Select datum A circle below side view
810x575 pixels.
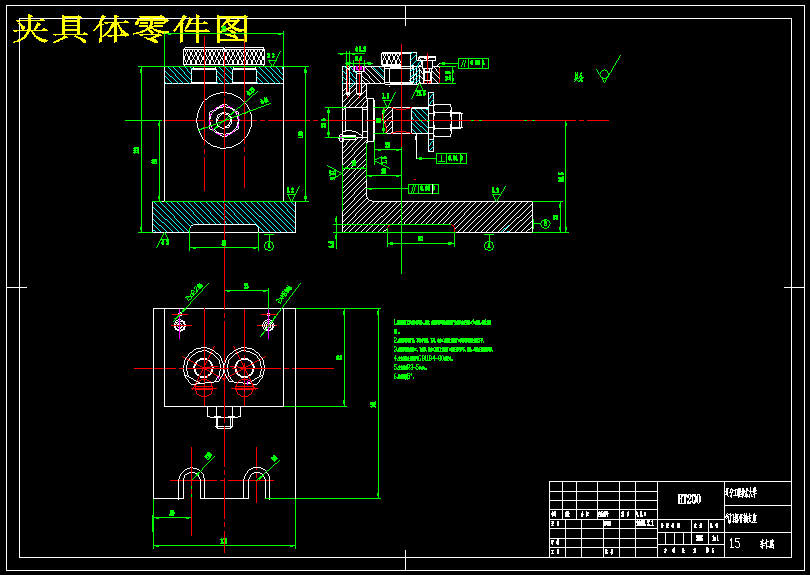tap(489, 246)
